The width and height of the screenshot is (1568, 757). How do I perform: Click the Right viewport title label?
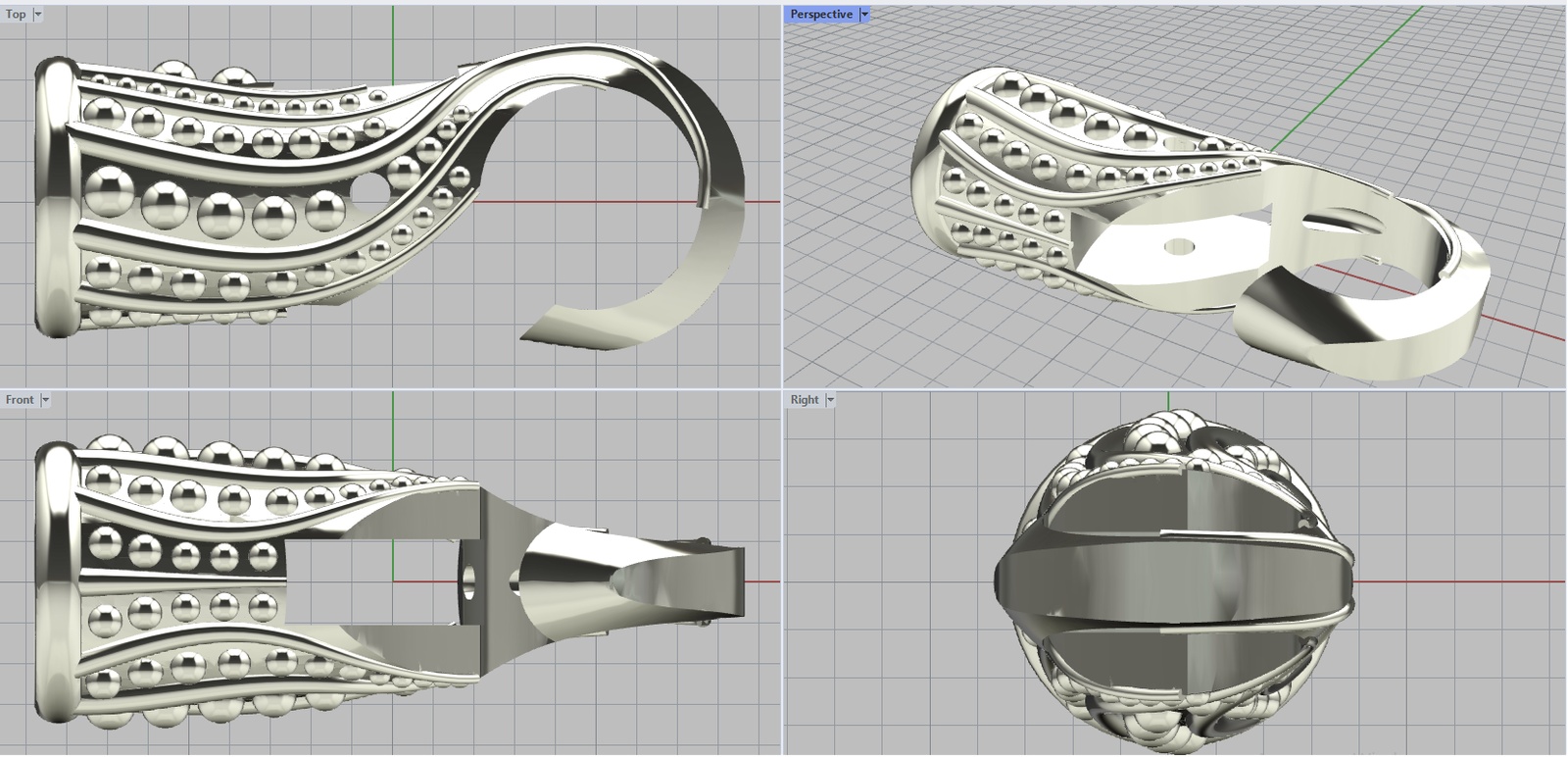tap(804, 399)
